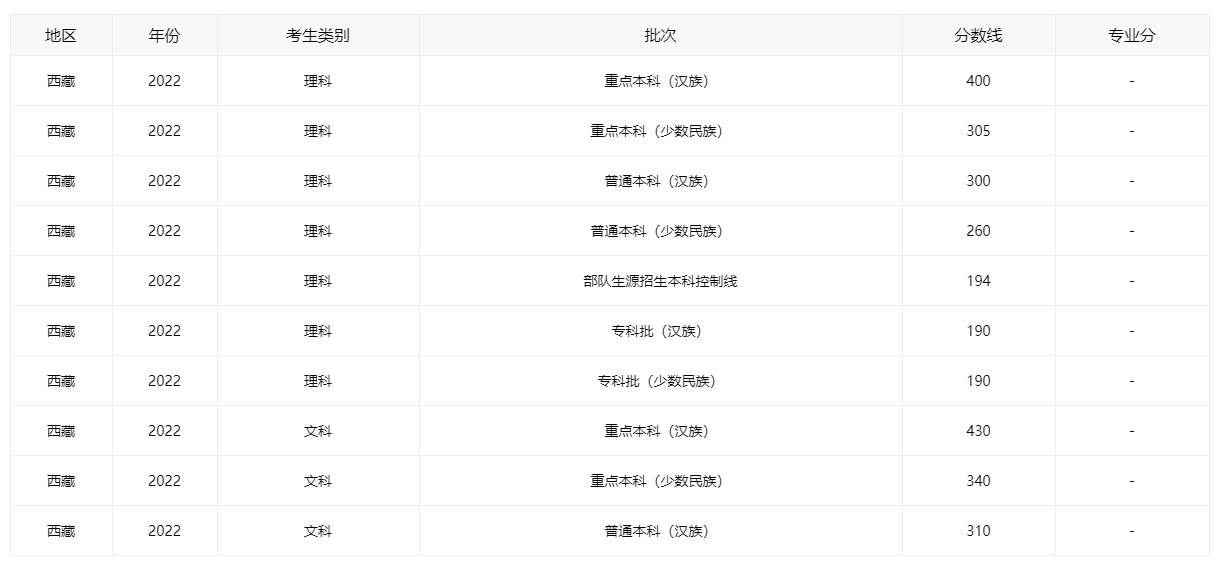Click the 260 score cell
The width and height of the screenshot is (1220, 567).
978,231
